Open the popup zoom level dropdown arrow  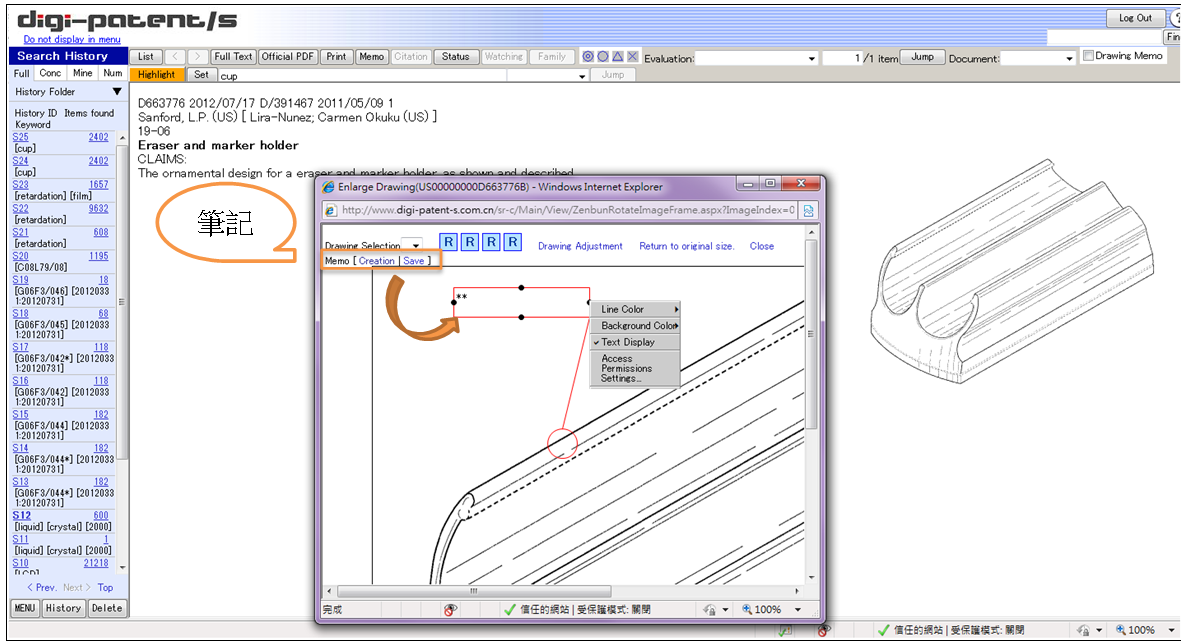pos(798,610)
